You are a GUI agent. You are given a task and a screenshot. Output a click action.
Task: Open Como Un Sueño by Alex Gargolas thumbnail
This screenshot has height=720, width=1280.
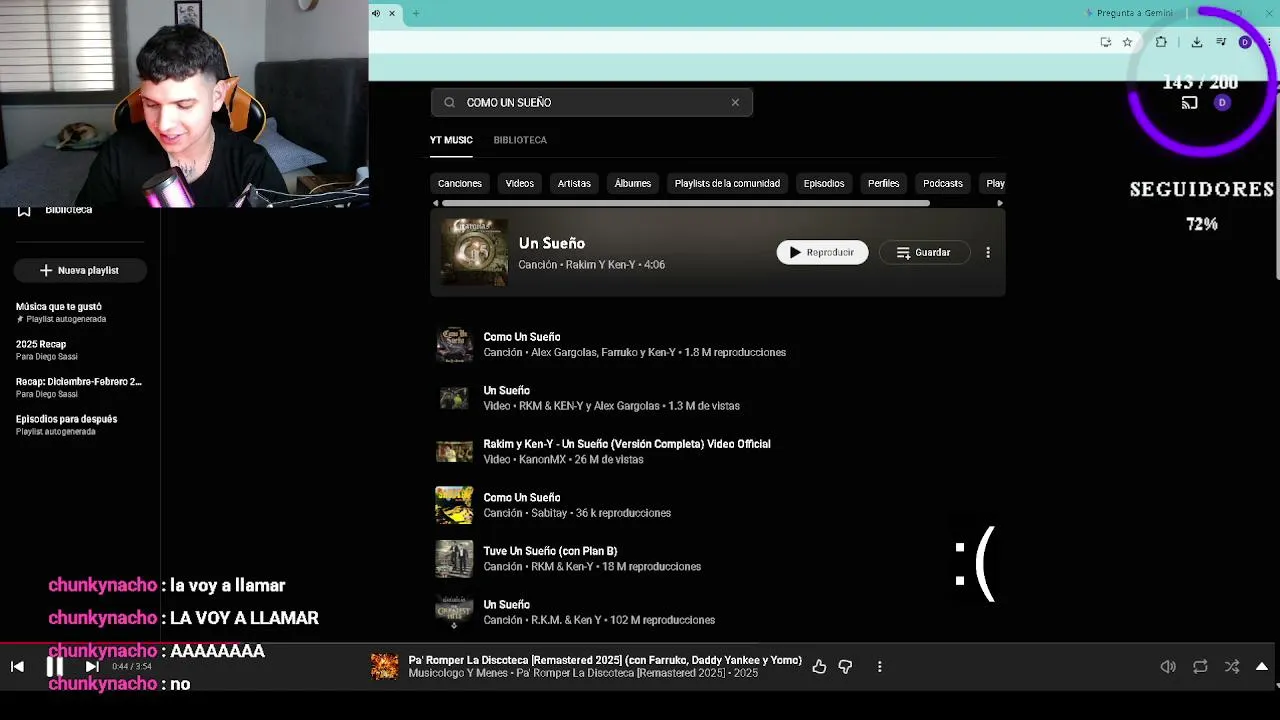coord(454,344)
